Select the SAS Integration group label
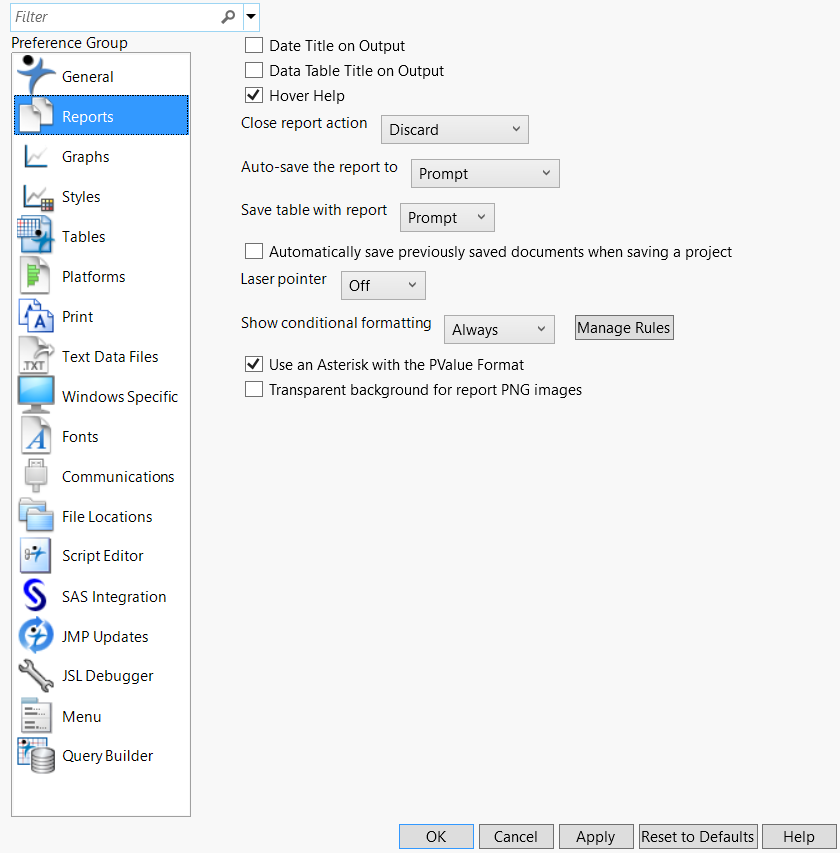This screenshot has width=840, height=853. click(x=114, y=597)
